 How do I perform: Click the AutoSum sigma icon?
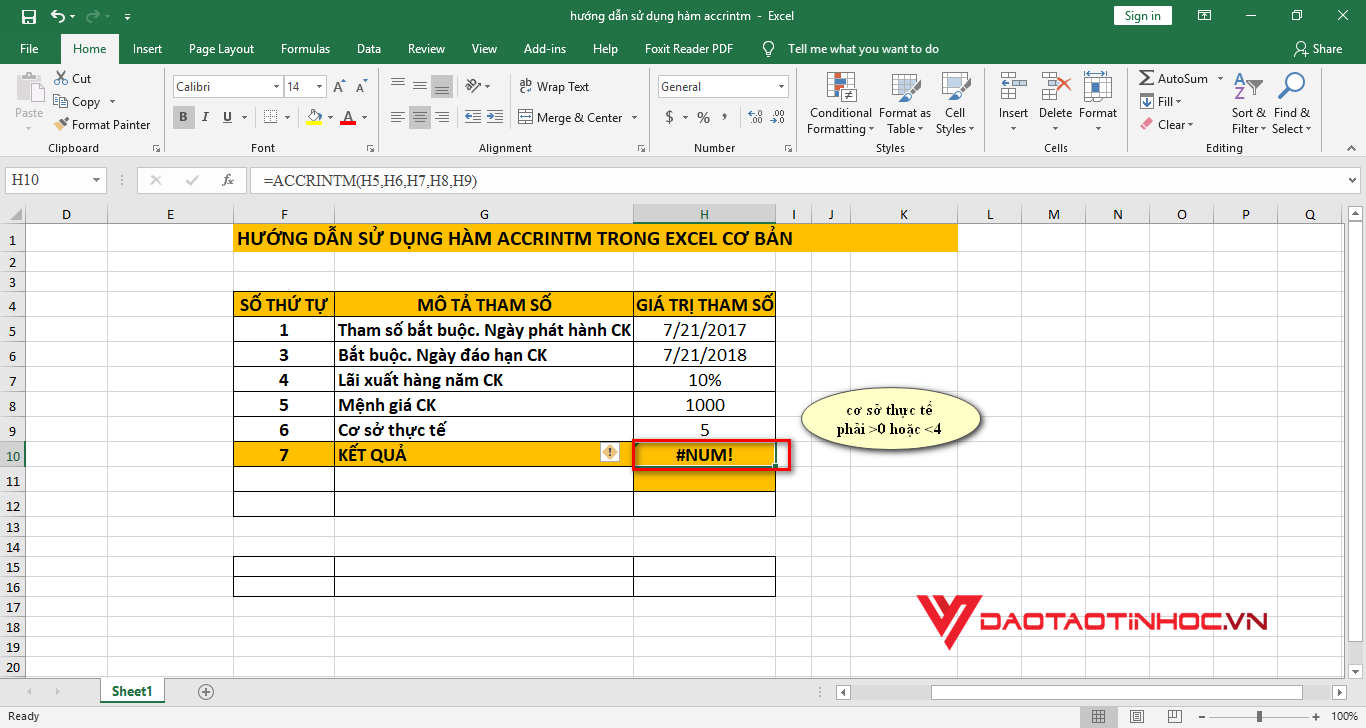click(x=1146, y=79)
